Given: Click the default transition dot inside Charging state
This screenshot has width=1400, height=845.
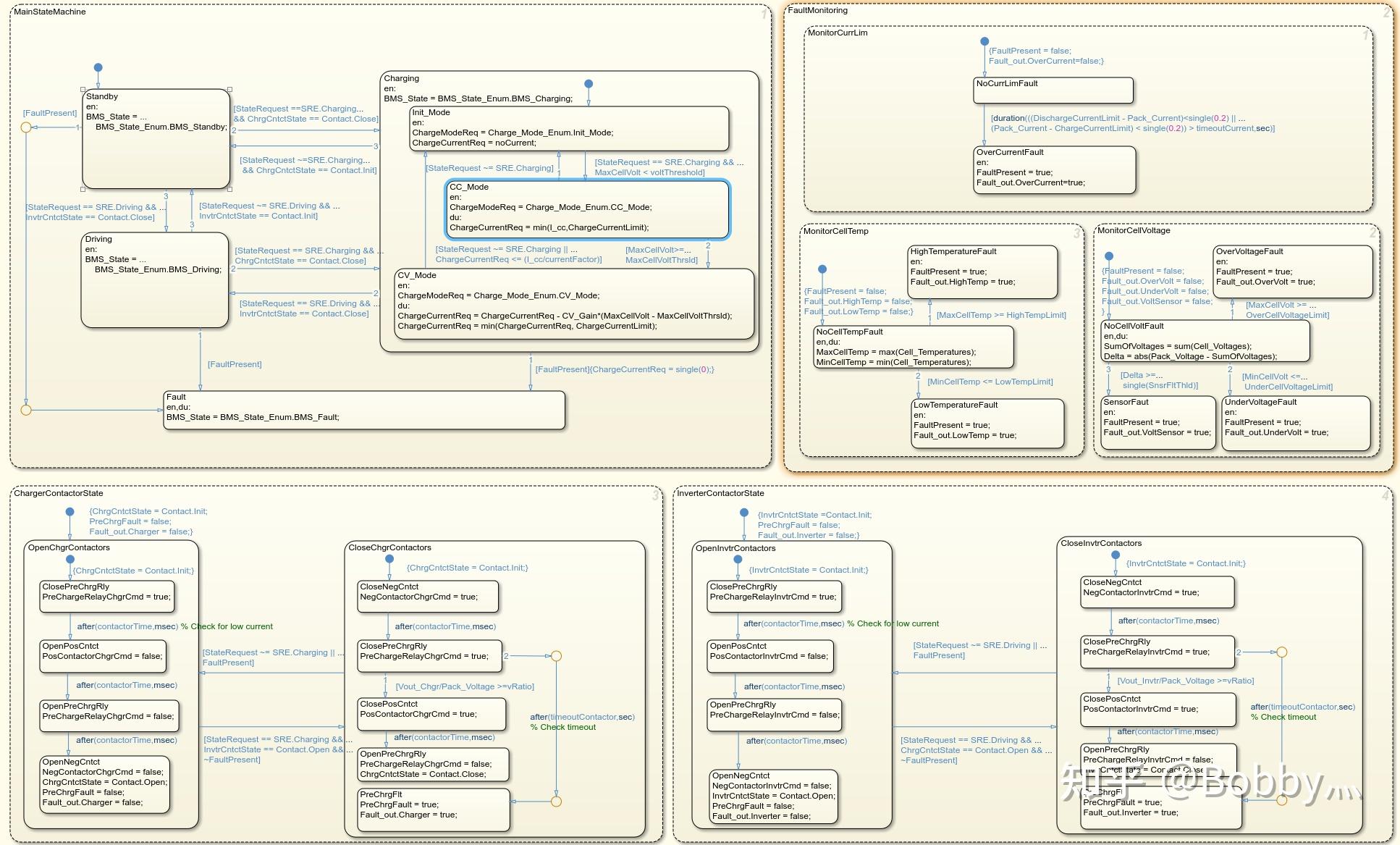Looking at the screenshot, I should tap(589, 84).
